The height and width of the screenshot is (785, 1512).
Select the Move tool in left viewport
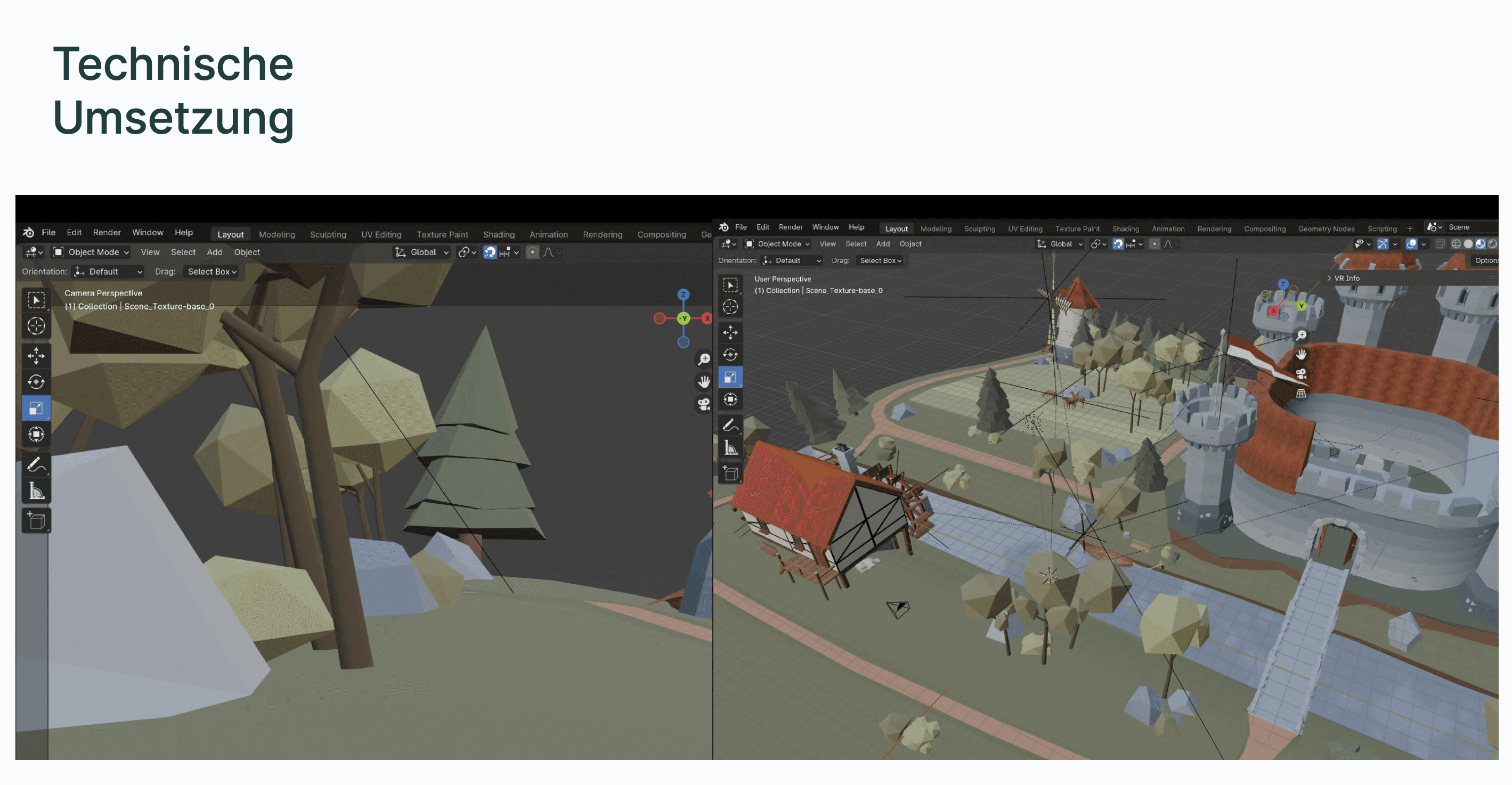pos(36,356)
